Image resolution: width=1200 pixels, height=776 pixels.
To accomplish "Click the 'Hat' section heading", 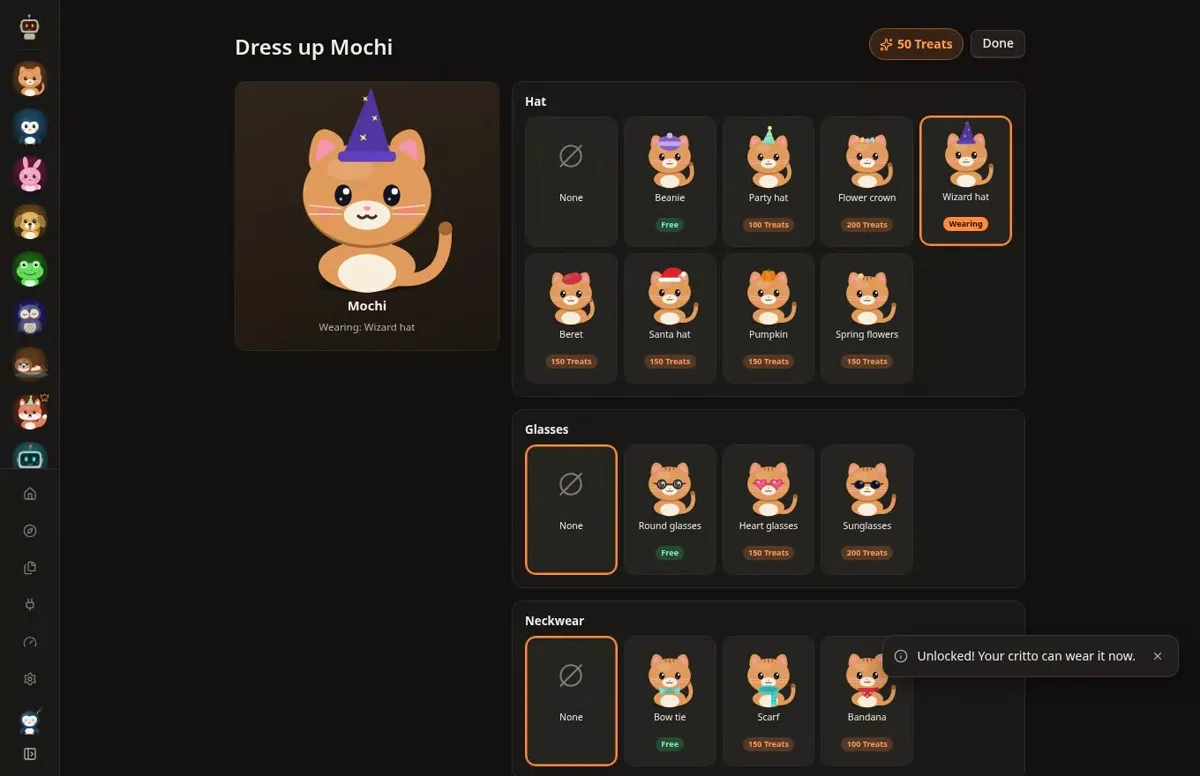I will tap(536, 101).
